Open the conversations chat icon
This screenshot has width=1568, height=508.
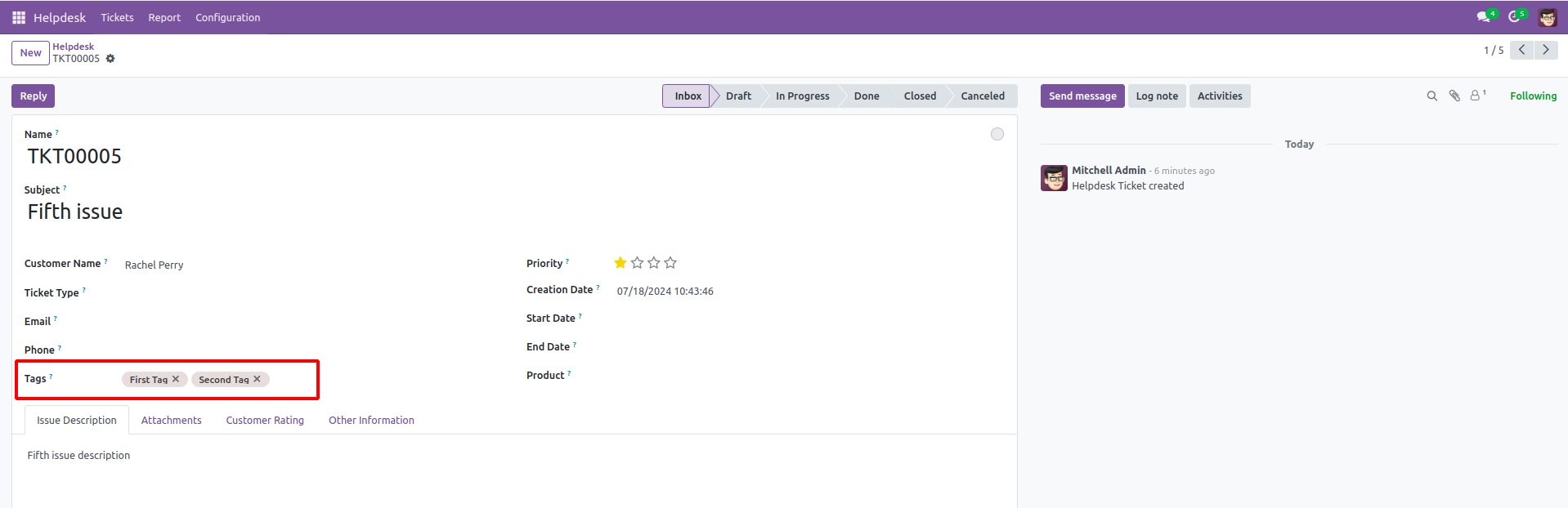coord(1483,17)
